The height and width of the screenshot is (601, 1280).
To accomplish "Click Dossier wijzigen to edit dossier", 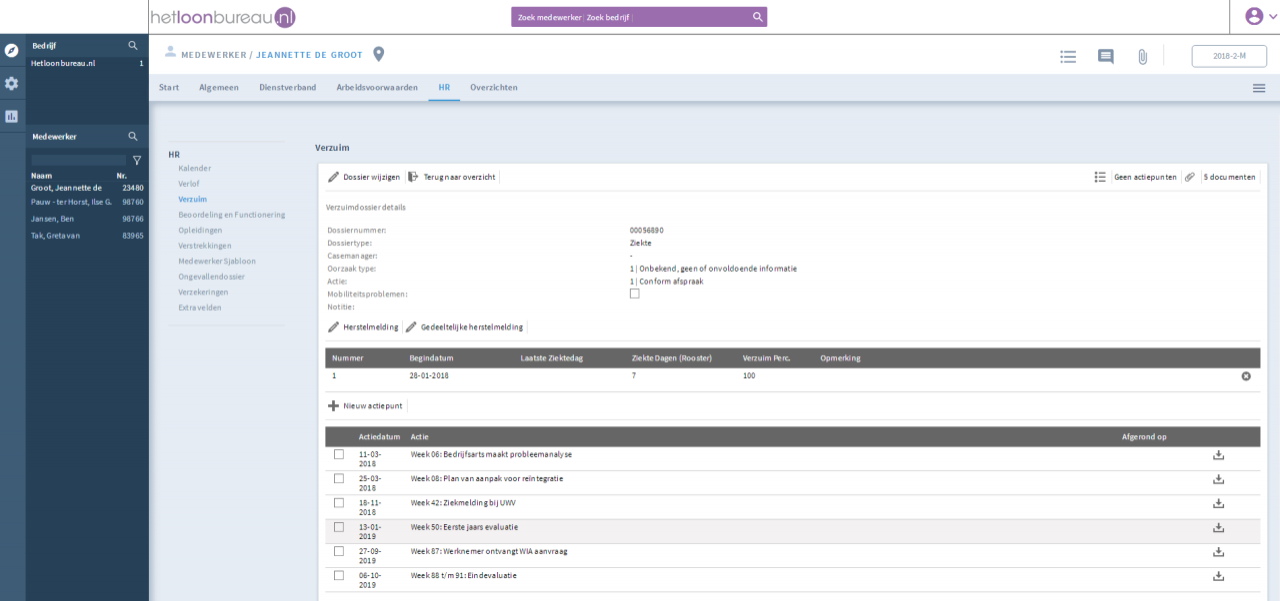I will (x=364, y=177).
